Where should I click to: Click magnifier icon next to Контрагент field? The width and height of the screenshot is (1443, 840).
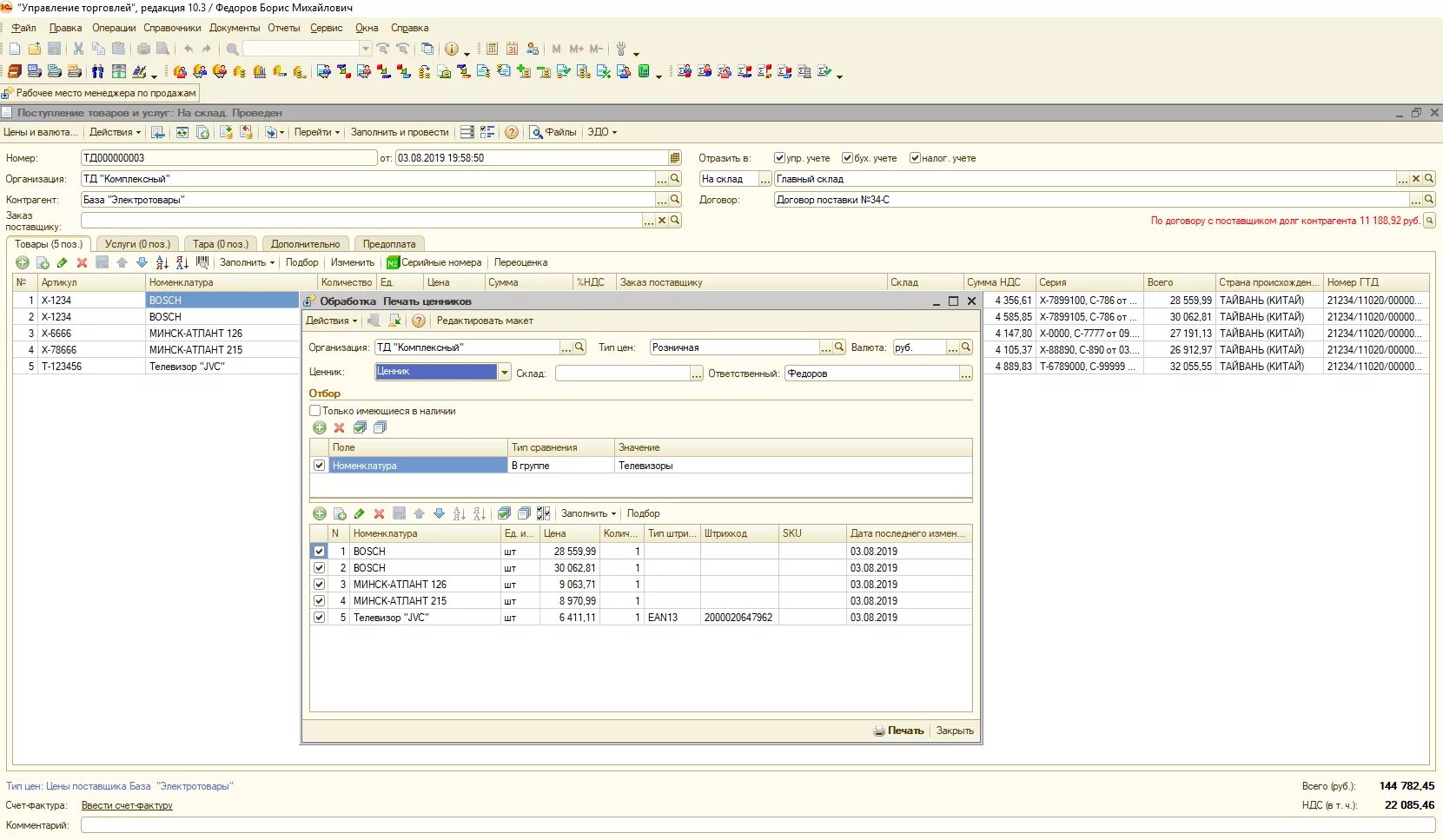click(x=675, y=200)
